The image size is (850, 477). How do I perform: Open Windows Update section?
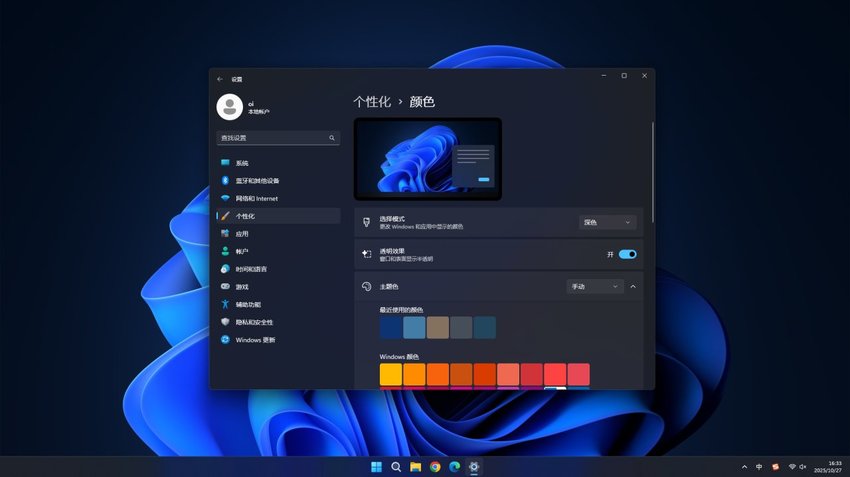point(255,340)
